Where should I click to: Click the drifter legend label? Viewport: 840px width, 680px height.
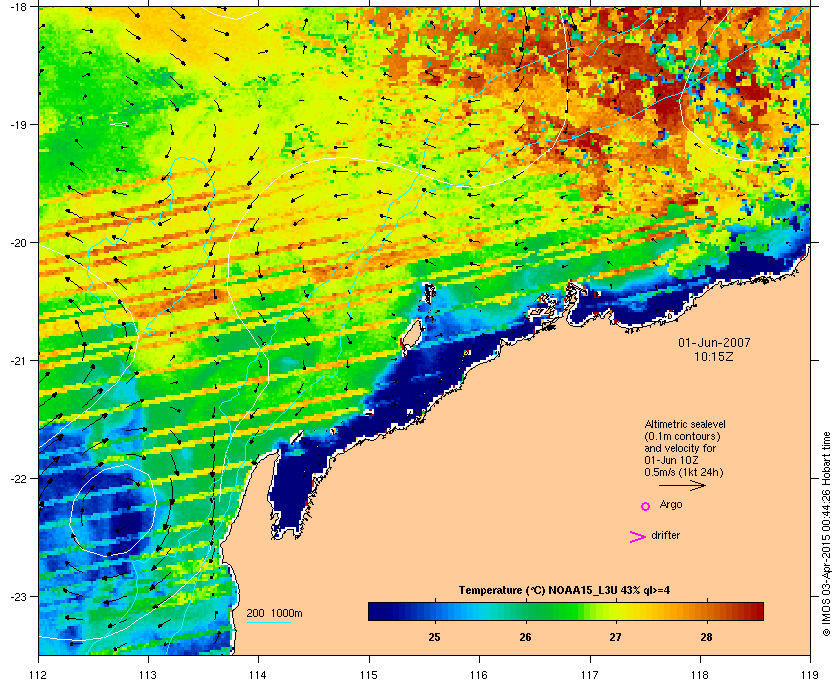pos(665,535)
